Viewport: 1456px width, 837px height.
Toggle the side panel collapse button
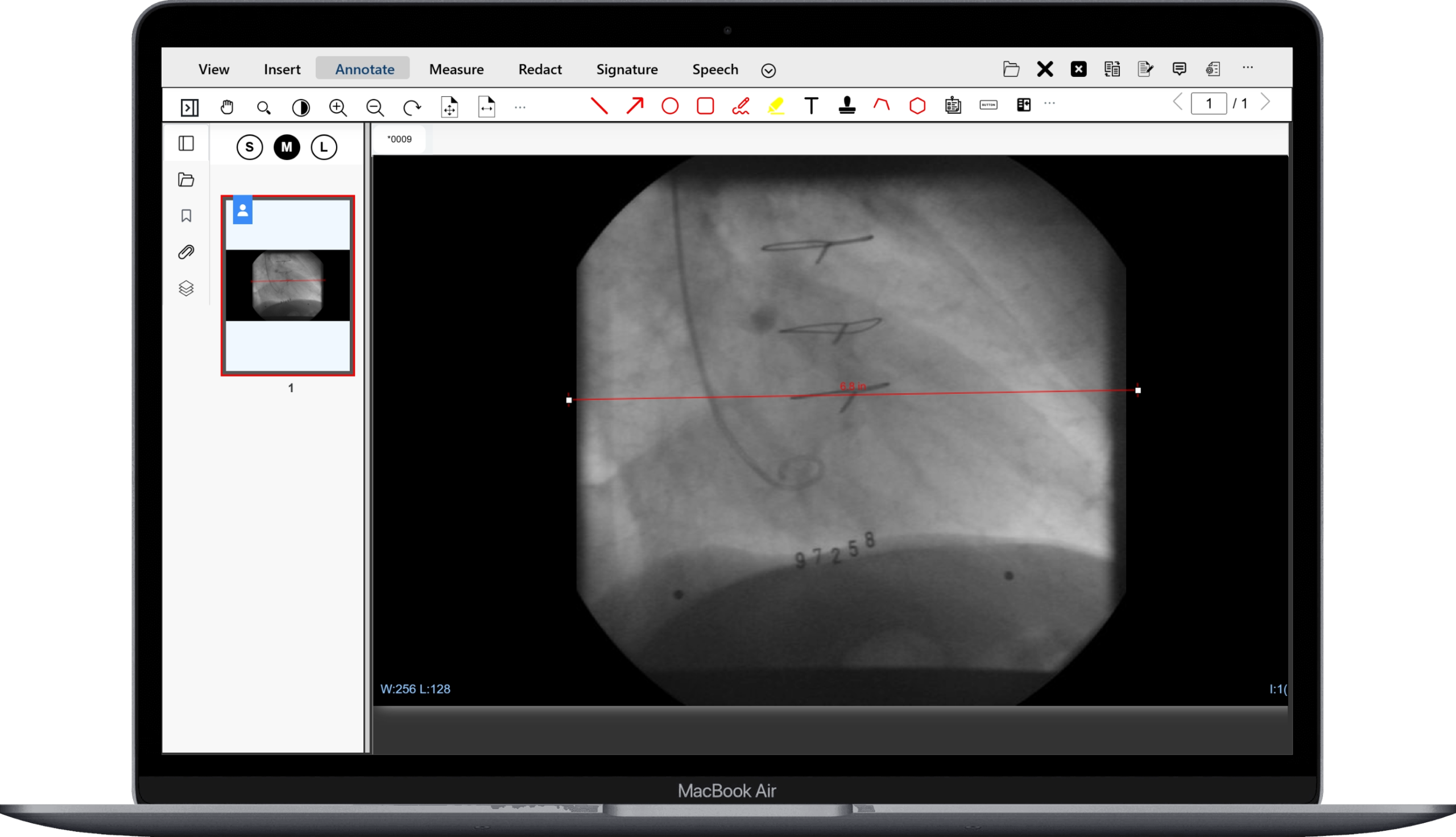point(189,108)
